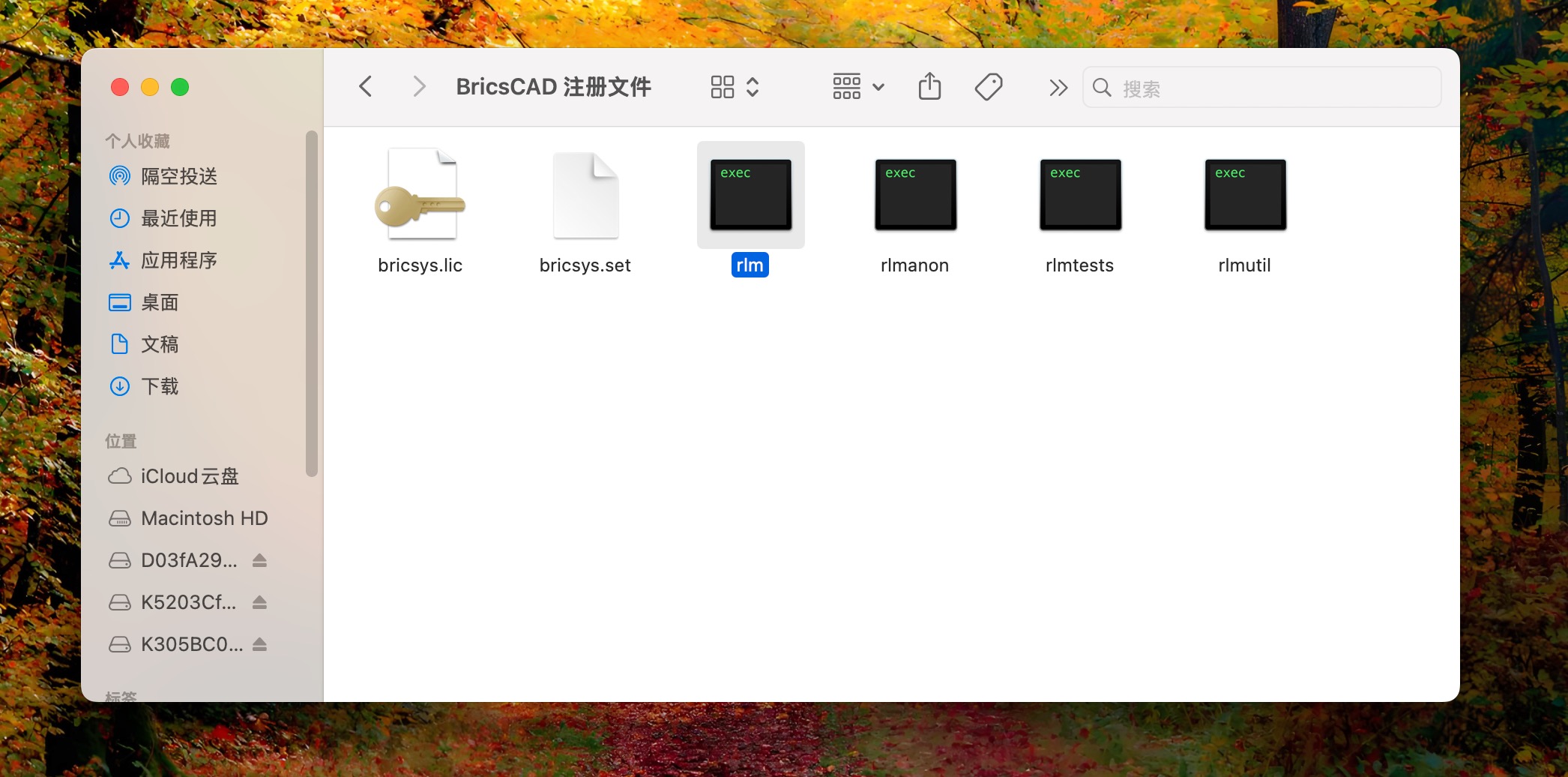Open the bricsys.lic key file
This screenshot has height=777, width=1568.
tap(420, 196)
